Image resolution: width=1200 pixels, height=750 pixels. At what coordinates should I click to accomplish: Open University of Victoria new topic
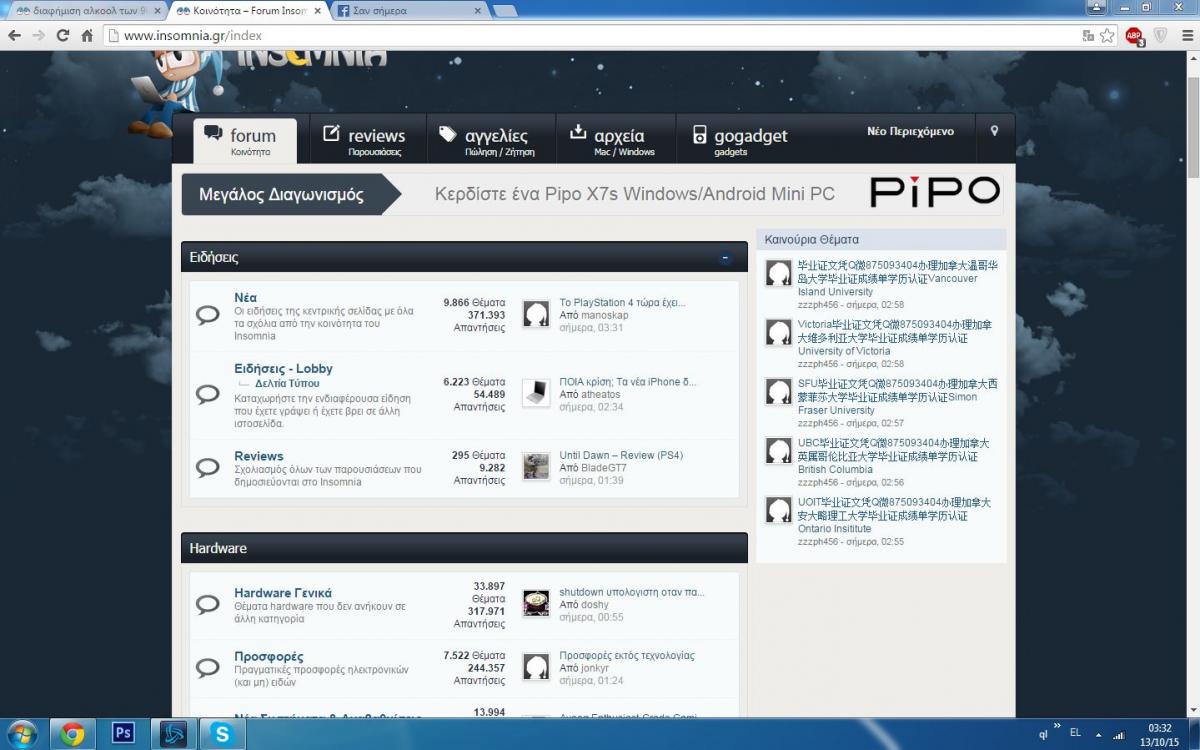tap(895, 338)
